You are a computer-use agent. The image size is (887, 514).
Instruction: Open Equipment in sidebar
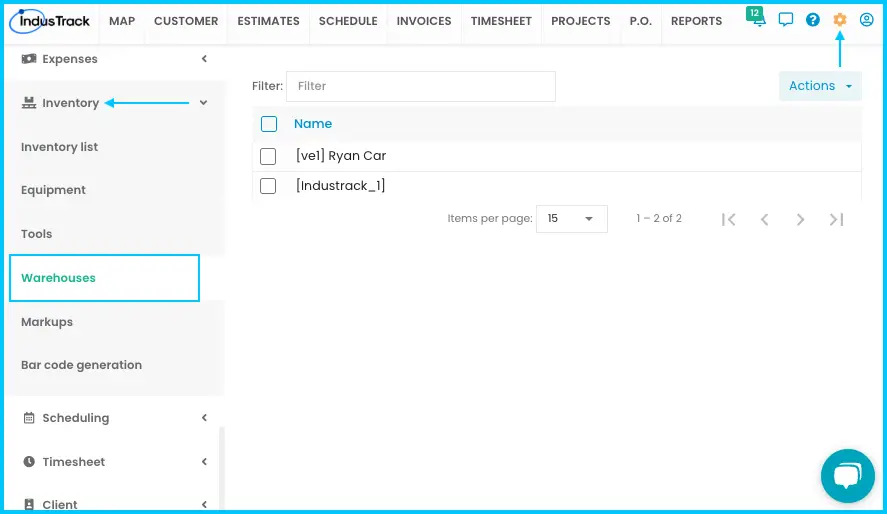point(53,190)
